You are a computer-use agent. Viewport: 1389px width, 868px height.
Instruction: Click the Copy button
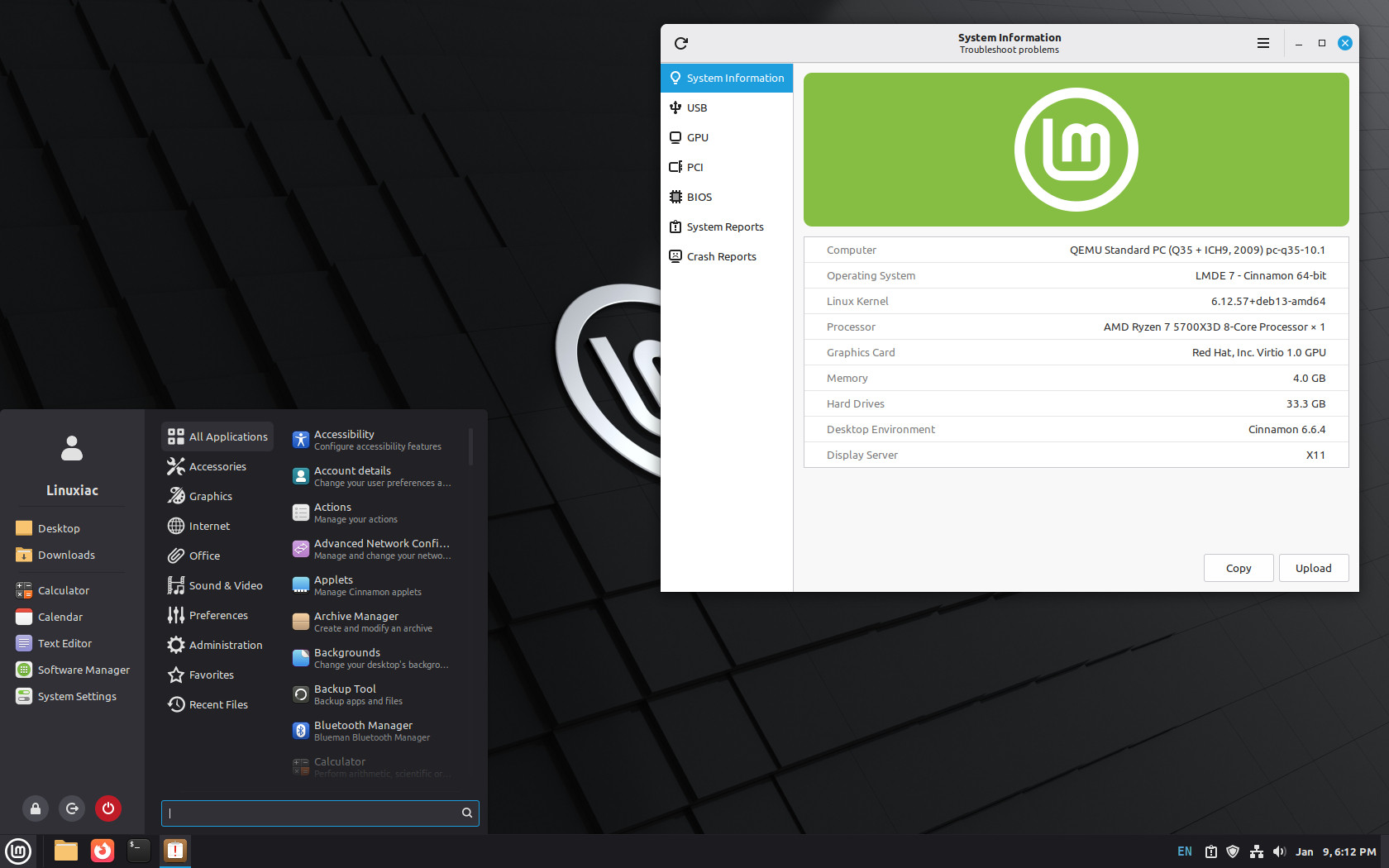[x=1238, y=568]
